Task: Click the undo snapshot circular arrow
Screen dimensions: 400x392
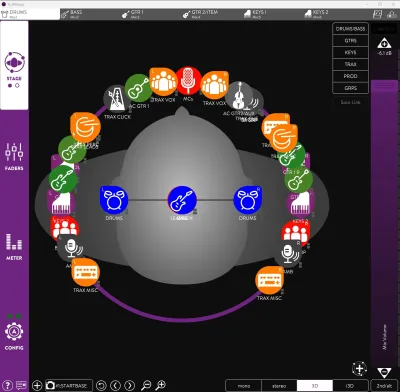Action: tap(101, 385)
